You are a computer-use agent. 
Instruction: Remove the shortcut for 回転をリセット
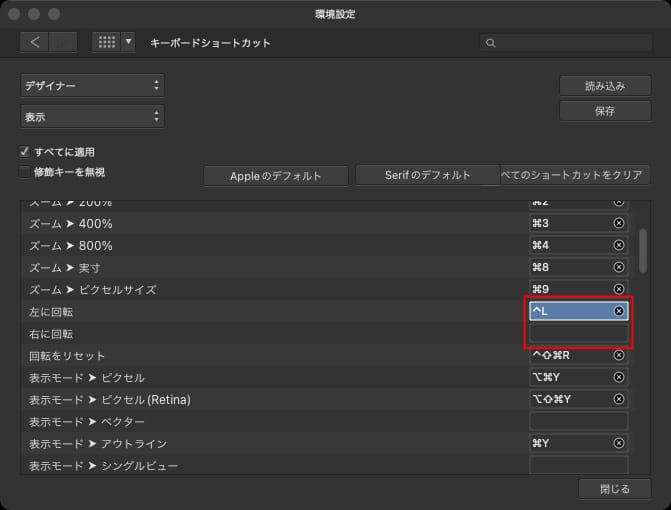pyautogui.click(x=618, y=355)
